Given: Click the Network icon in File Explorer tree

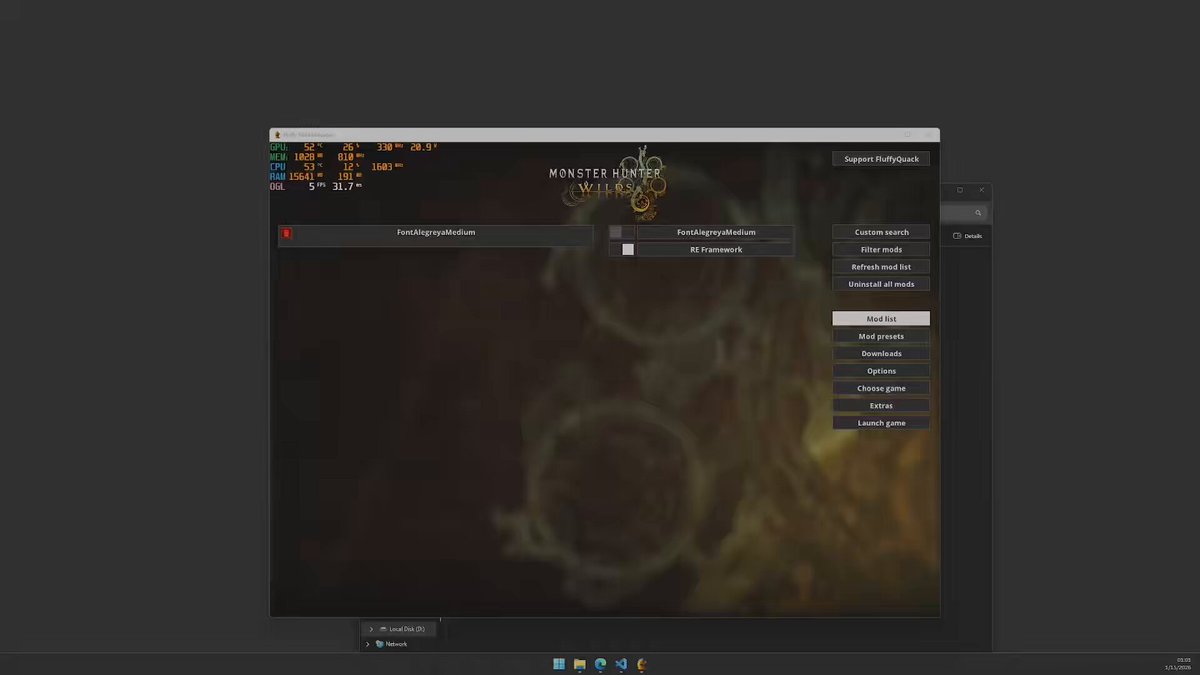Looking at the screenshot, I should (380, 644).
